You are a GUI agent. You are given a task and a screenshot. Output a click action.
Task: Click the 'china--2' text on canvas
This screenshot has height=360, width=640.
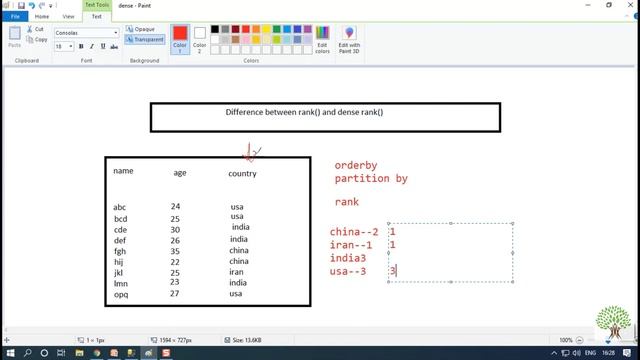click(354, 232)
